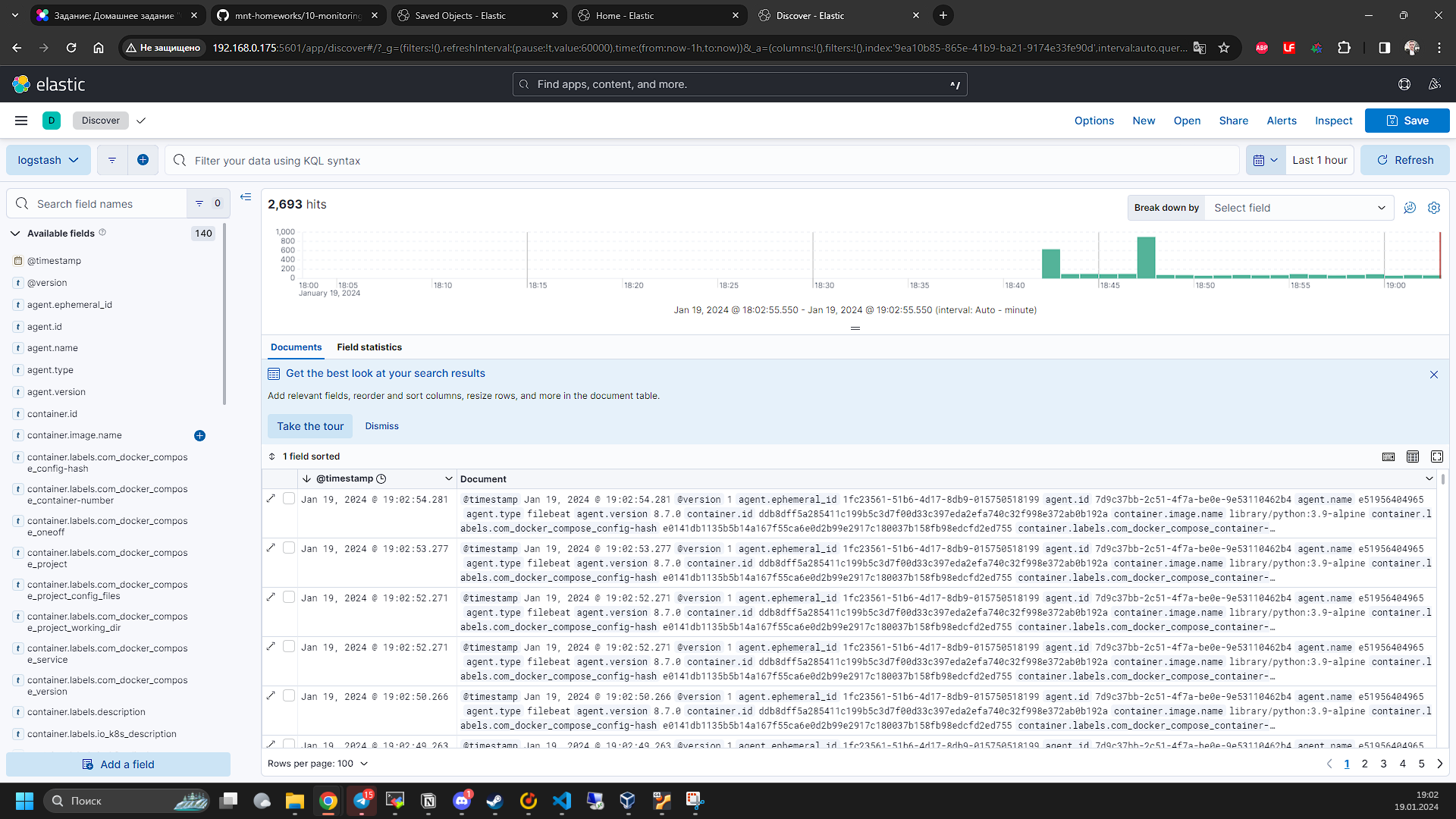Expand the 19:02:50.266 document row details
The image size is (1456, 819).
coord(271,695)
